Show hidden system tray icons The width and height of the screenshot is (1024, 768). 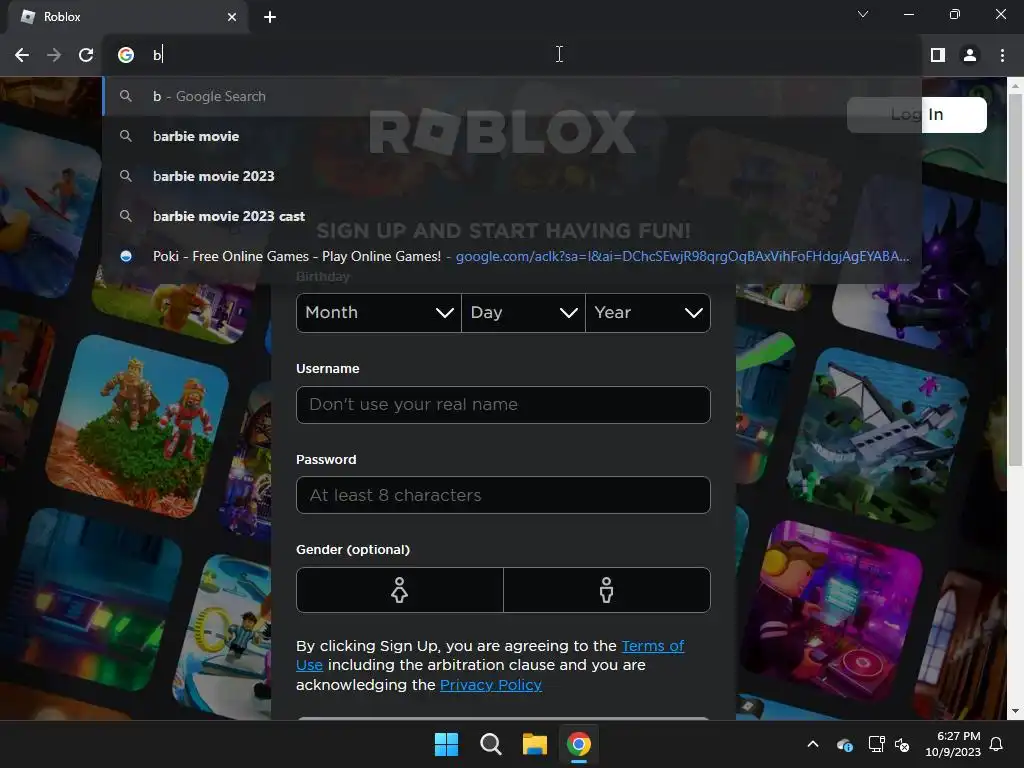click(813, 744)
